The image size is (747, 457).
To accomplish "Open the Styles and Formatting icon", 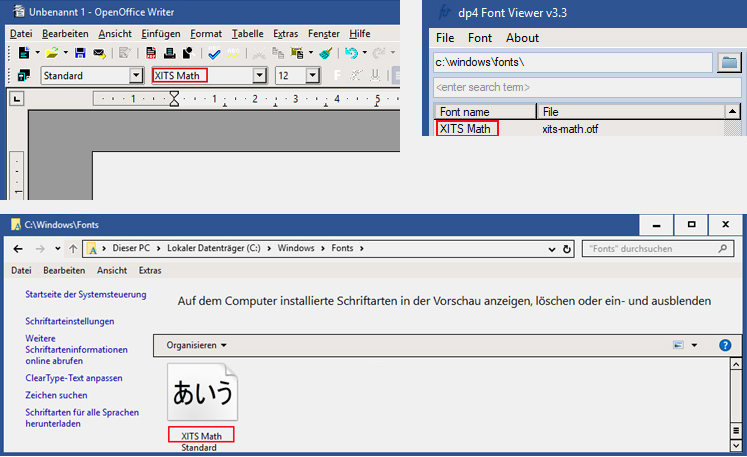I will 24,76.
